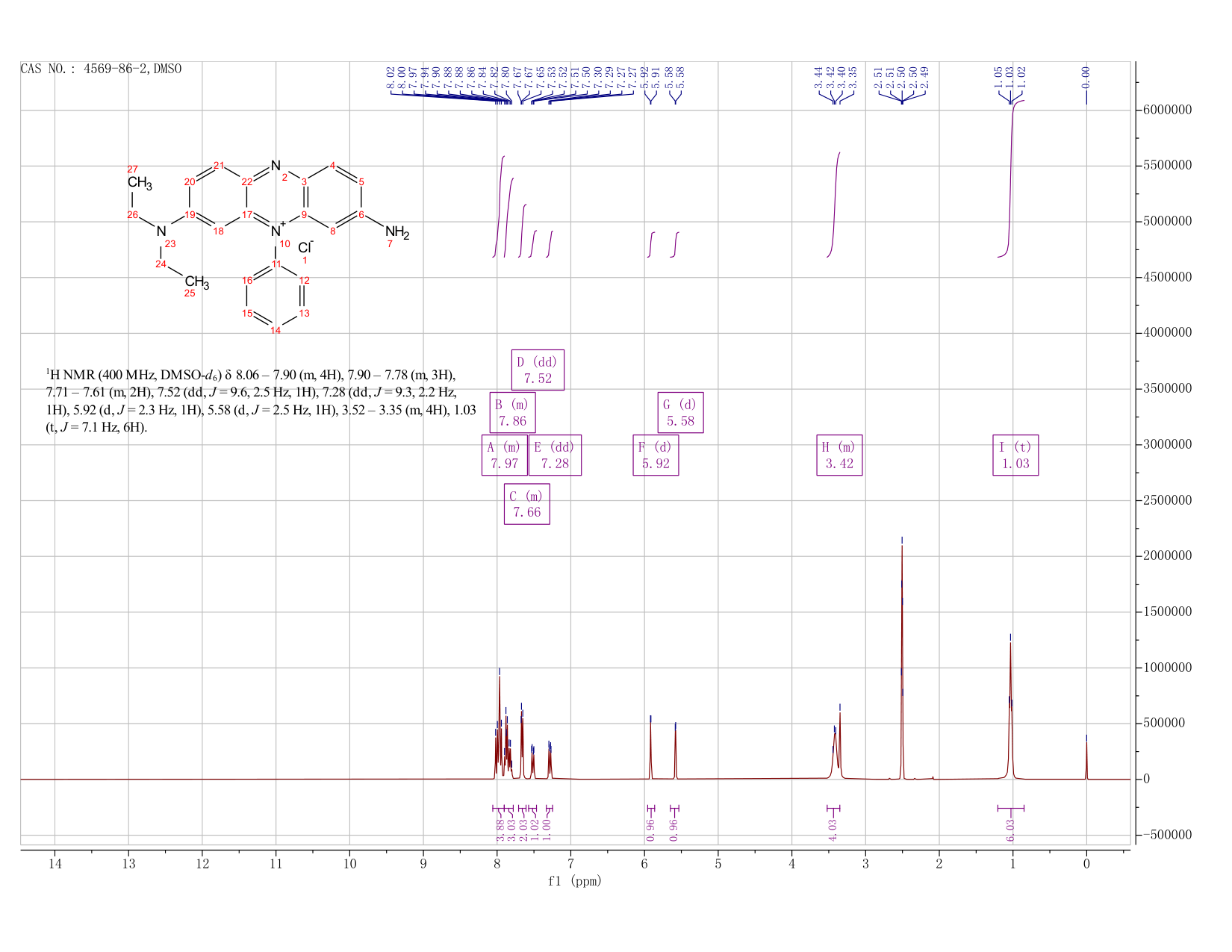Screen dimensions: 1232x952
Task: Click the integral curve above the 3.42 ppm multiplet
Action: pos(836,205)
